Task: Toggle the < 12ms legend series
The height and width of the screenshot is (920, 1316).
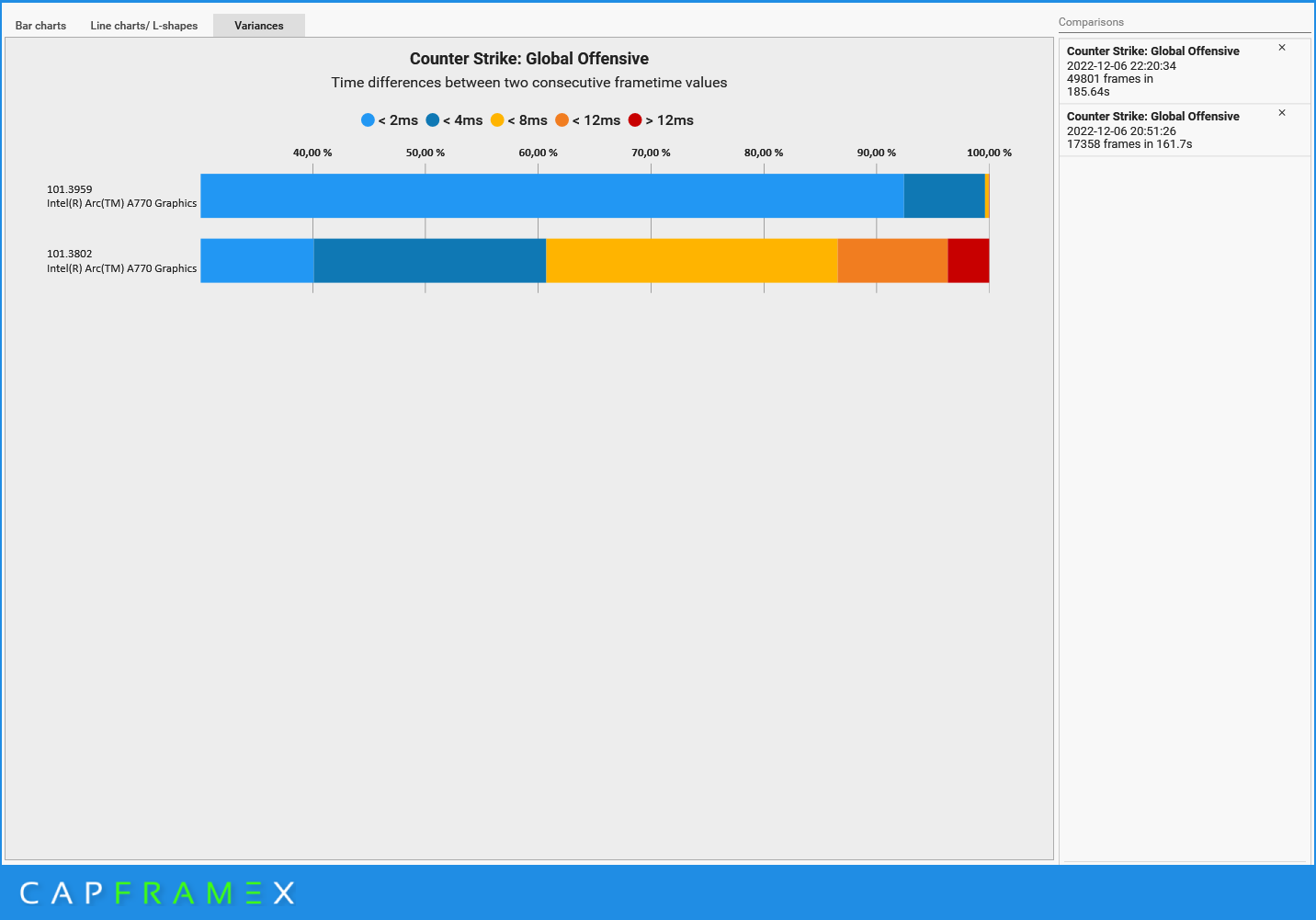Action: click(587, 120)
